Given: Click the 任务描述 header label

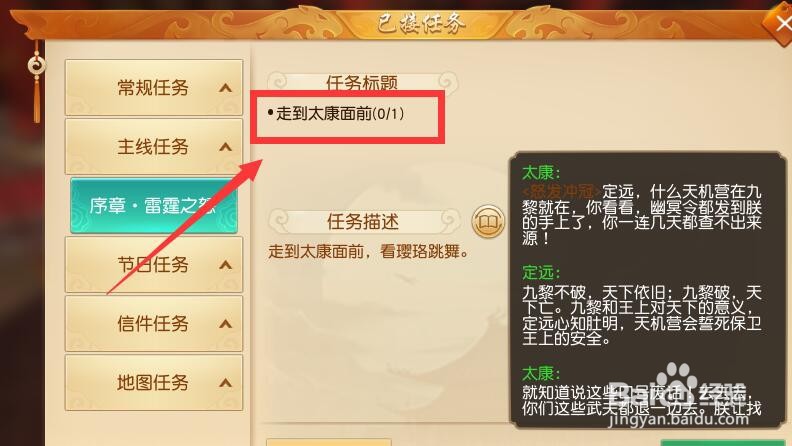Looking at the screenshot, I should click(363, 221).
